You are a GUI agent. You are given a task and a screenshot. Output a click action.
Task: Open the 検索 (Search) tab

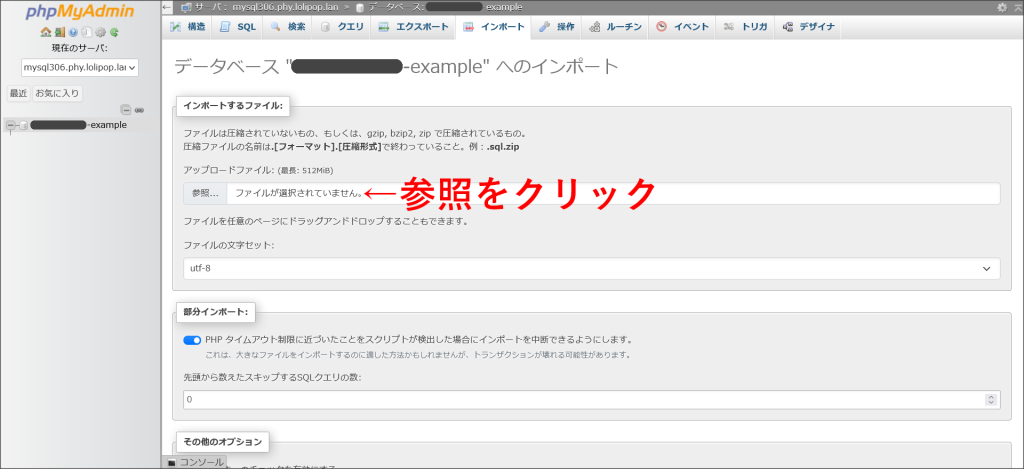point(288,27)
